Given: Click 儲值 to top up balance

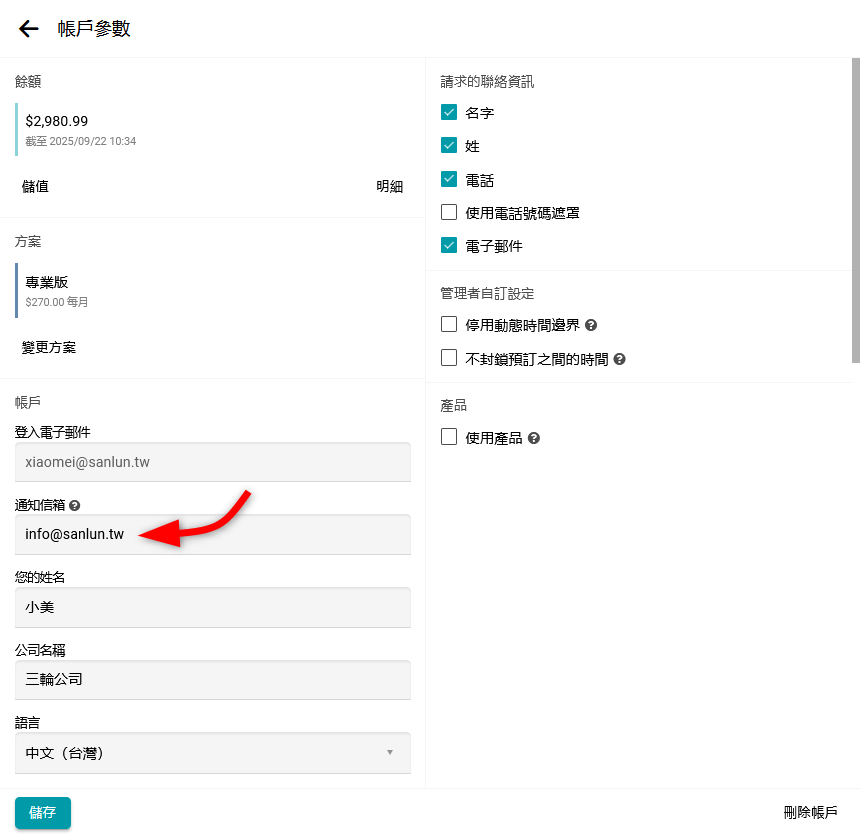Looking at the screenshot, I should [35, 186].
